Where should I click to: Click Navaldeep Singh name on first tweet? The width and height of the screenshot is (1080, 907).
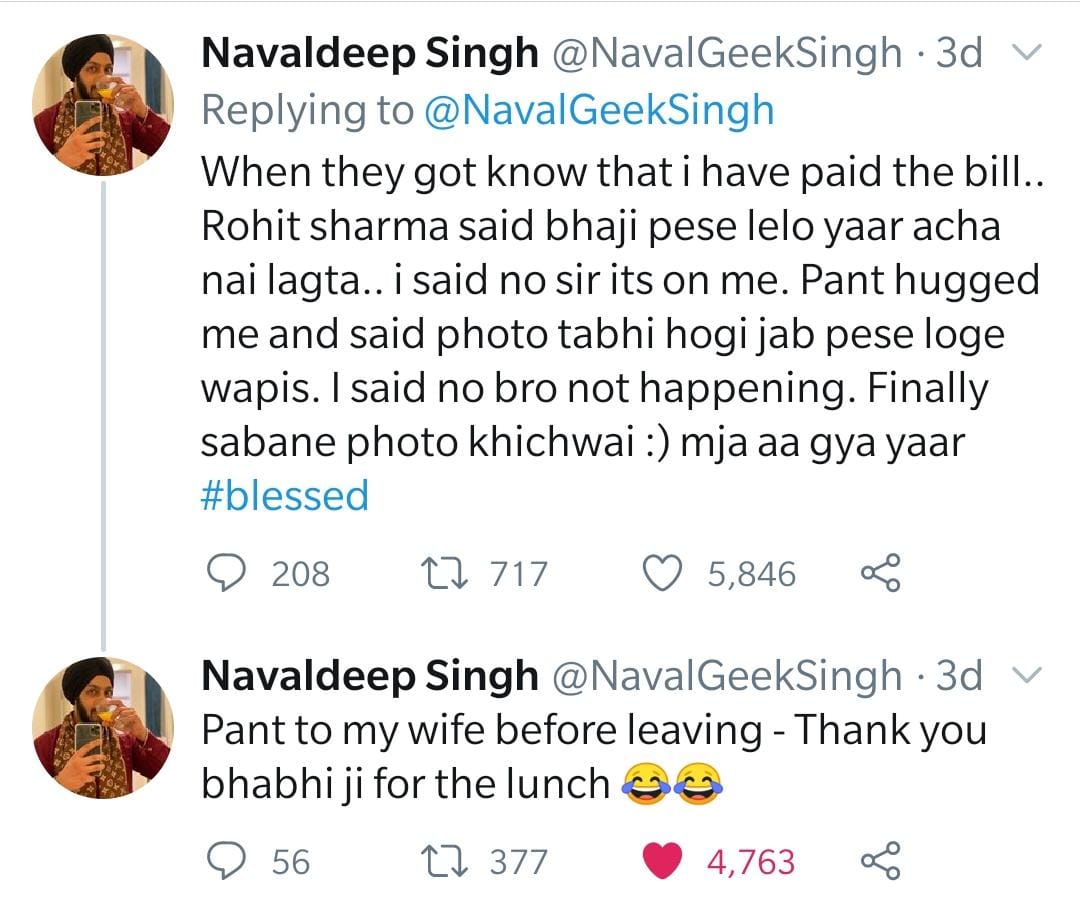pos(370,53)
